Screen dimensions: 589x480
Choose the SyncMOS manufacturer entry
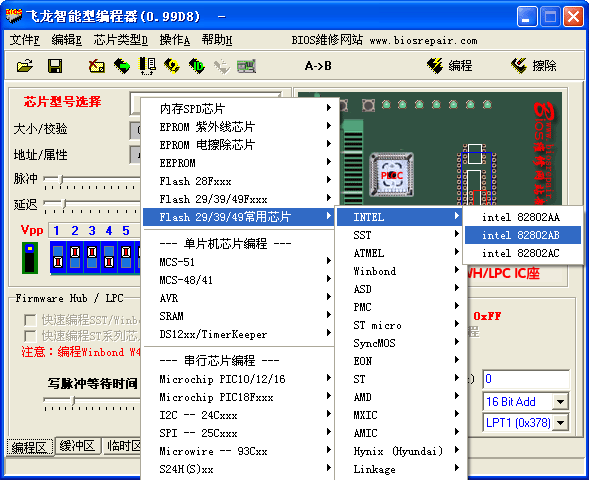[x=400, y=343]
